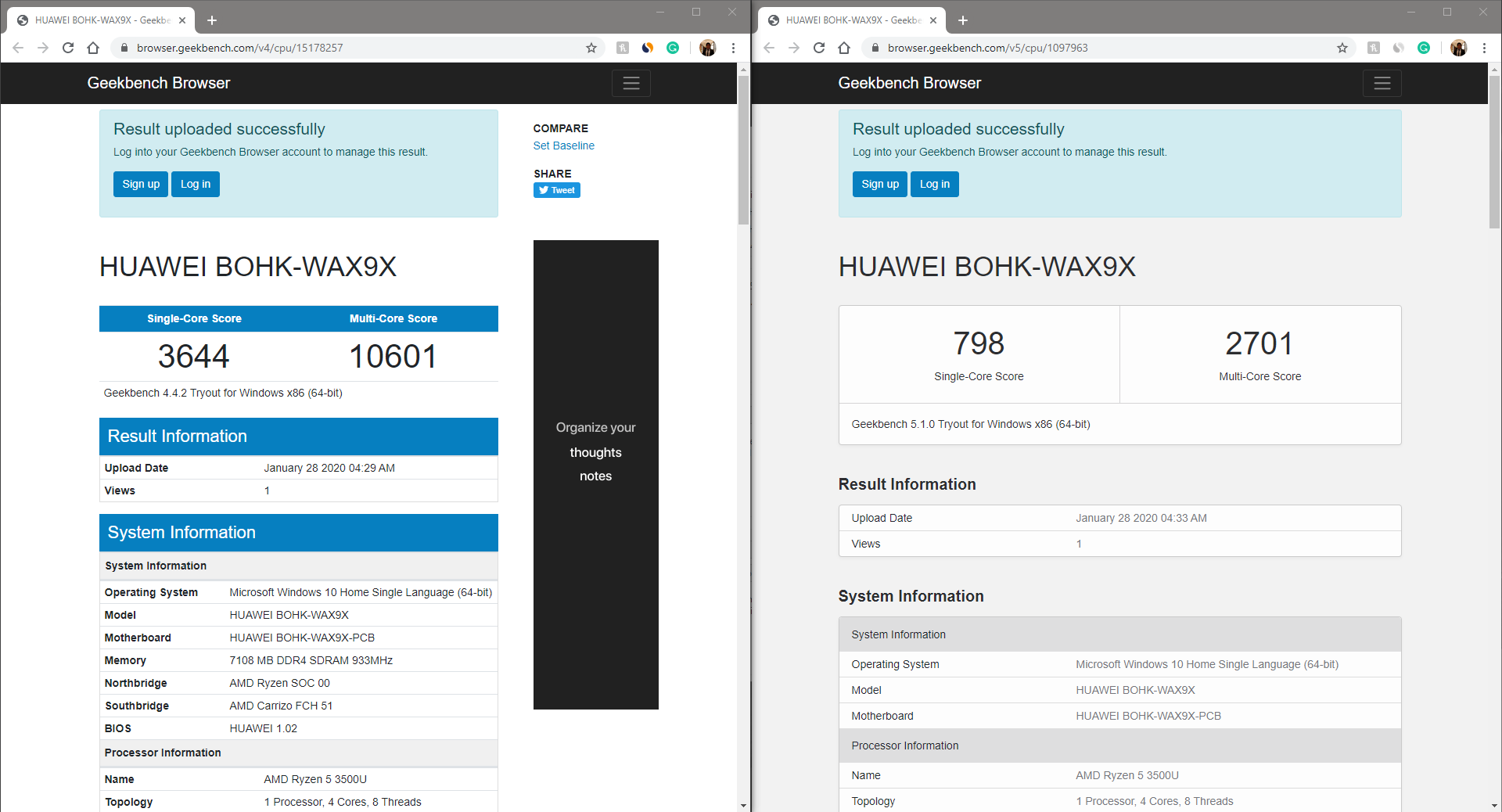
Task: Expand the hamburger navigation in left Geekbench page
Action: click(x=631, y=83)
